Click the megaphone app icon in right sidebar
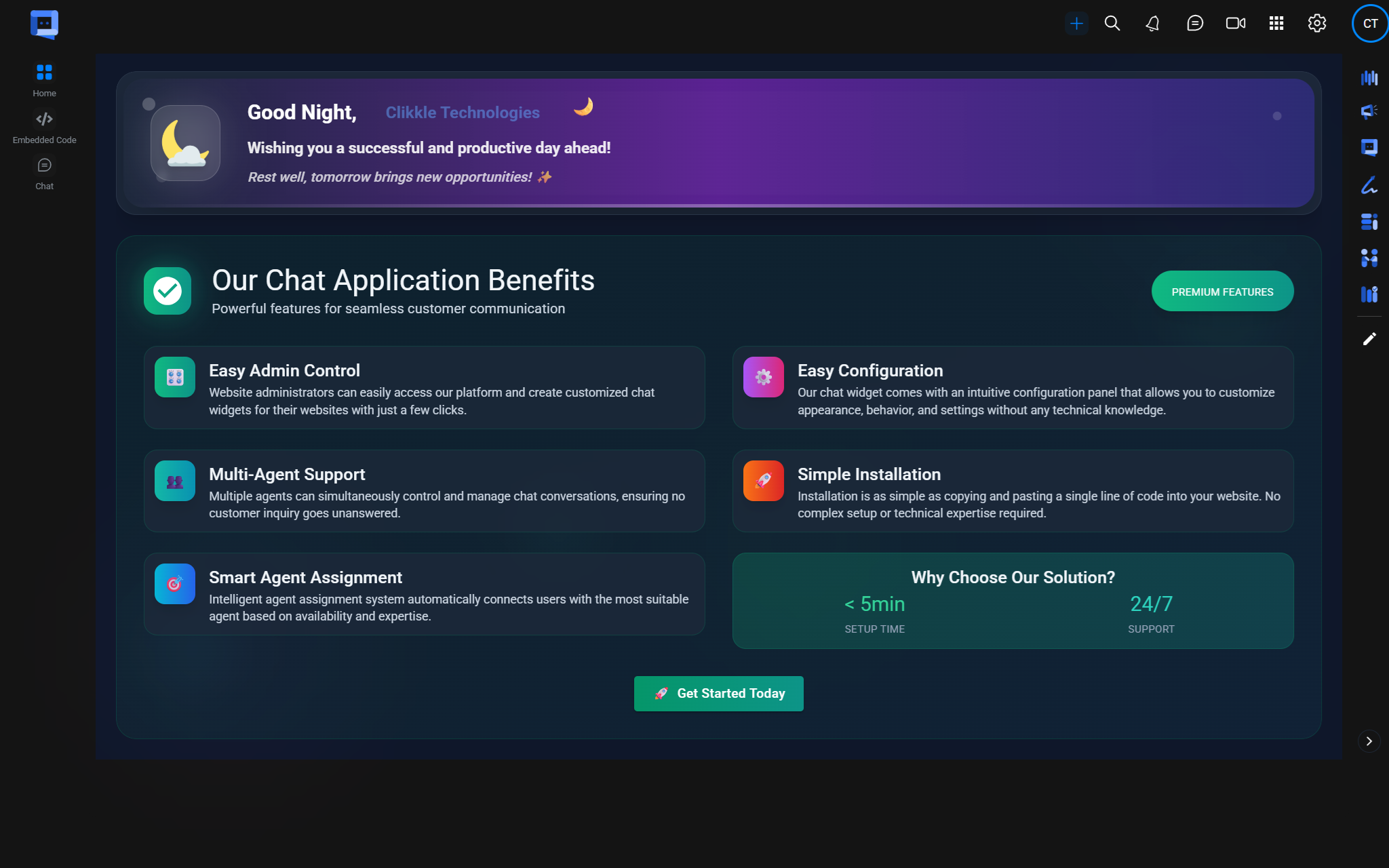Screen dimensions: 1389x868 [1369, 111]
